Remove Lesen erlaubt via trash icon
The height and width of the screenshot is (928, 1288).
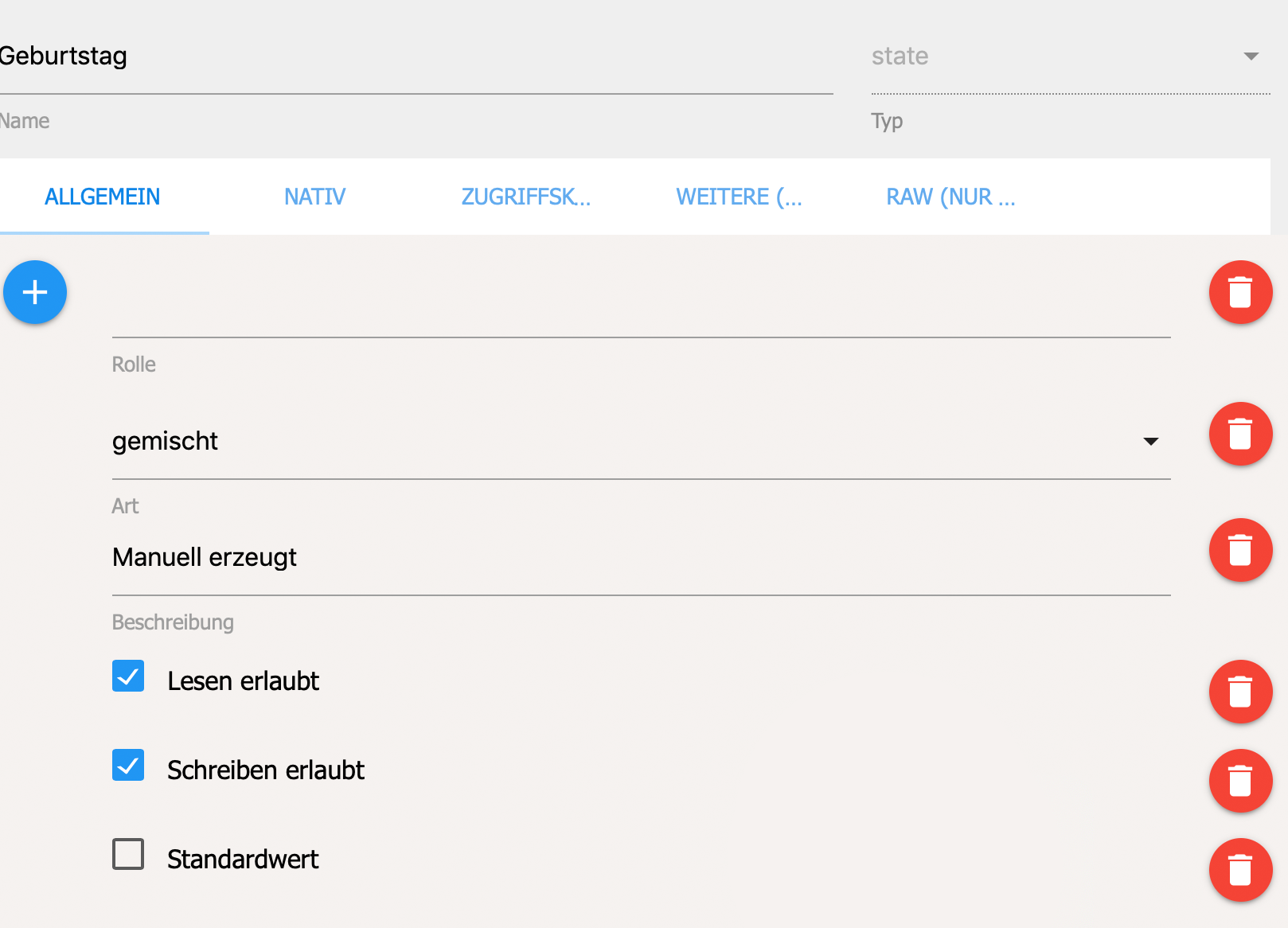1240,692
